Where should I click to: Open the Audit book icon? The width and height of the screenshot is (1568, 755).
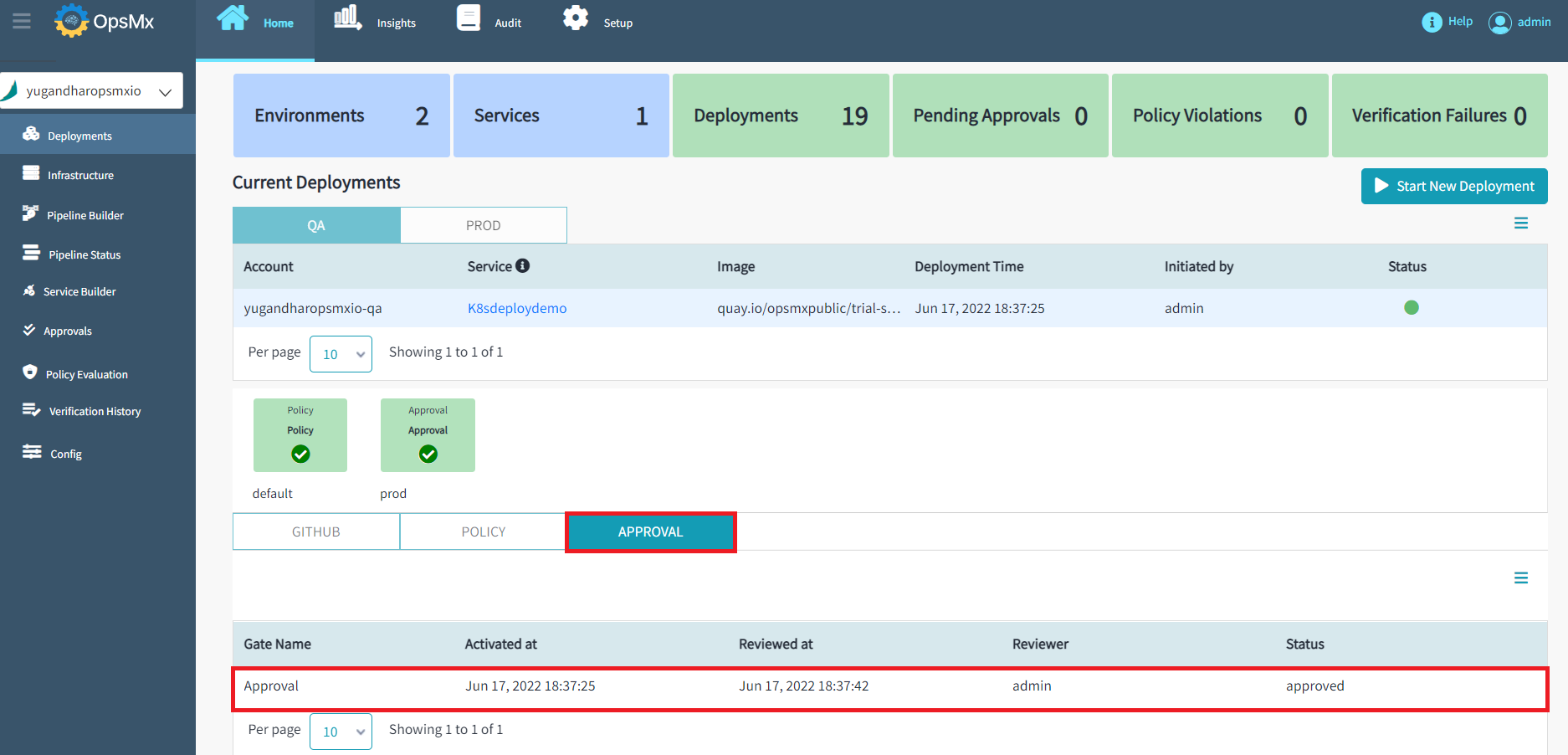[x=469, y=18]
